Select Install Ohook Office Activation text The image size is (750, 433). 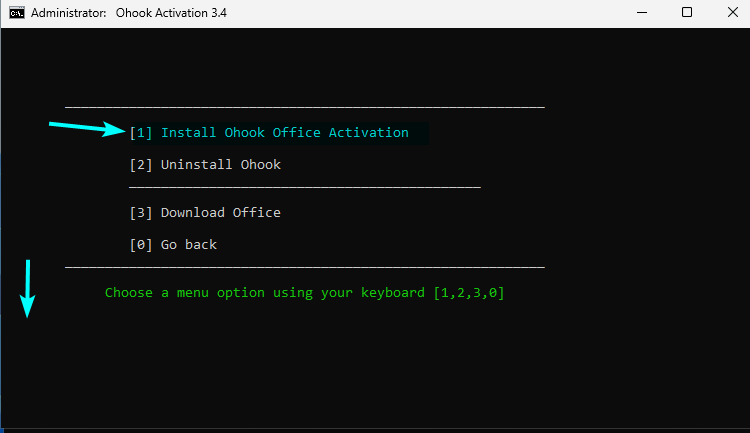tap(285, 133)
